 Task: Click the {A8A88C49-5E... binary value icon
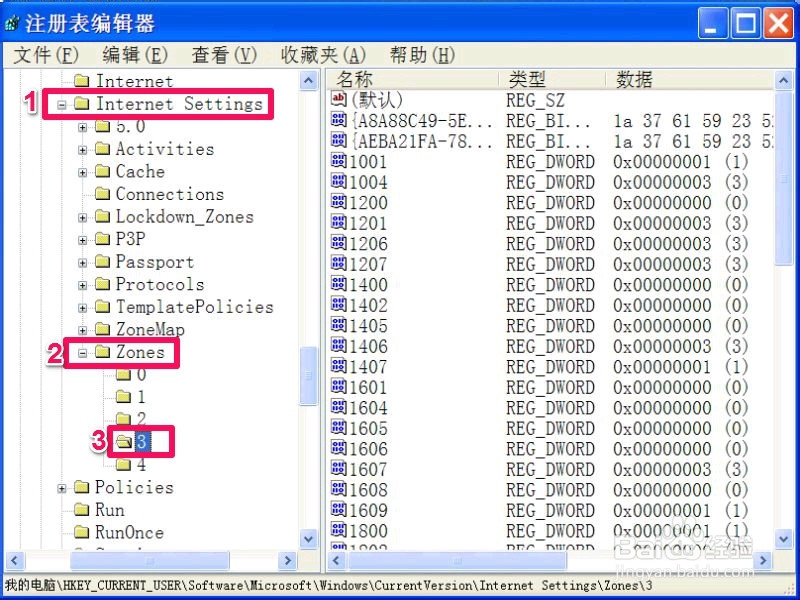pyautogui.click(x=339, y=119)
